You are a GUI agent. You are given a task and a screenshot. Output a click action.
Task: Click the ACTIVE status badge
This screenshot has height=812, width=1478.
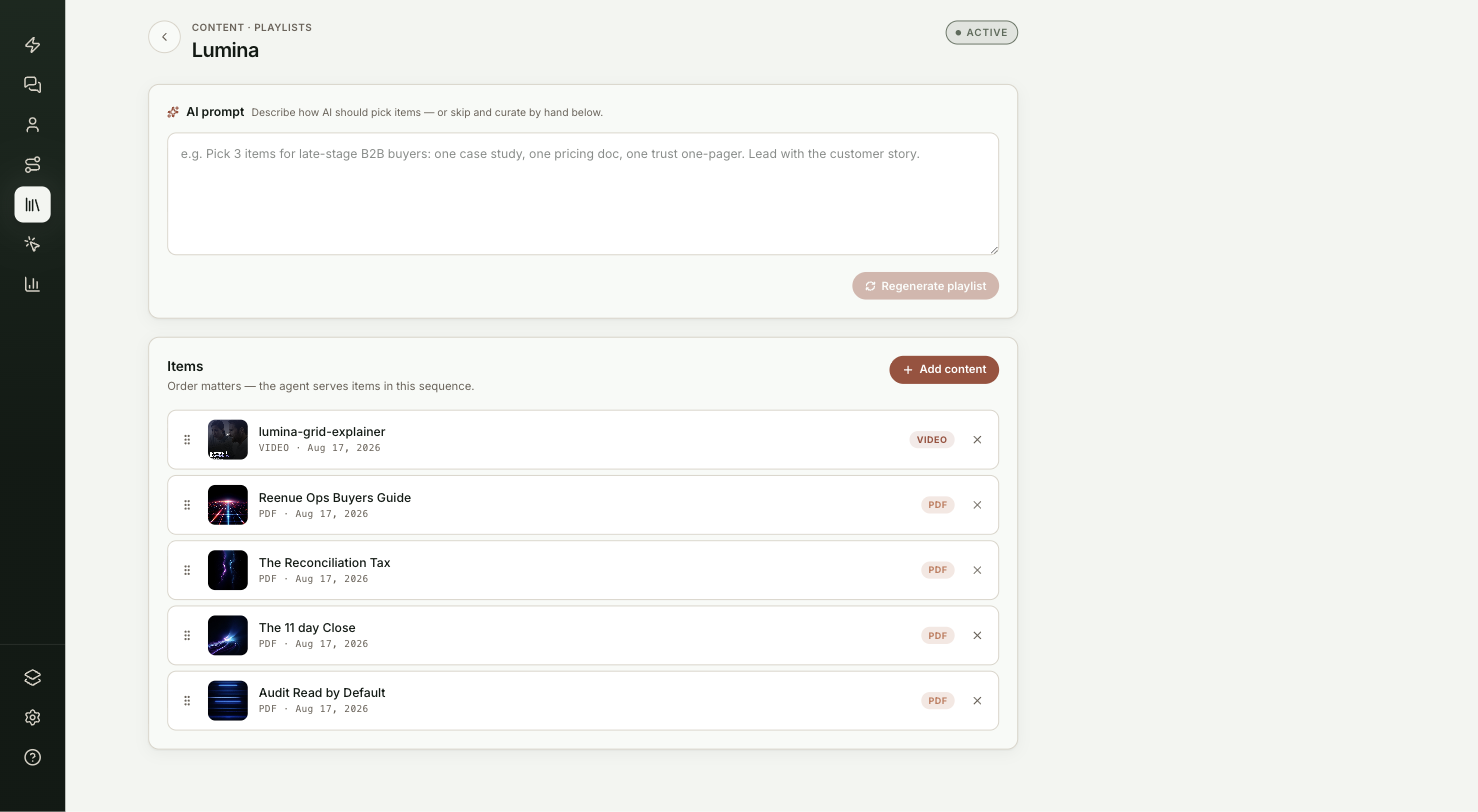coord(982,33)
